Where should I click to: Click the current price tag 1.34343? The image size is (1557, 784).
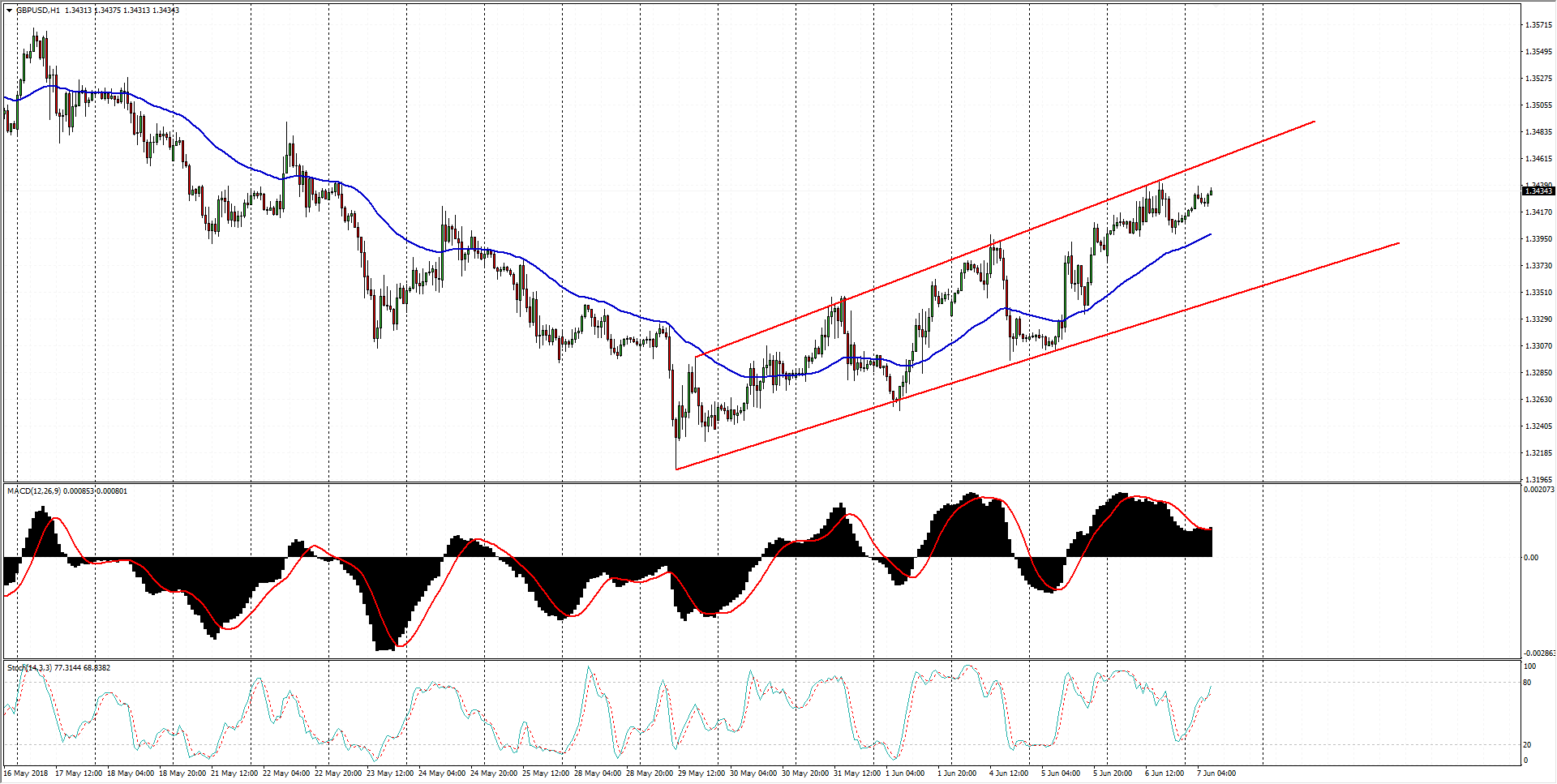click(x=1538, y=191)
